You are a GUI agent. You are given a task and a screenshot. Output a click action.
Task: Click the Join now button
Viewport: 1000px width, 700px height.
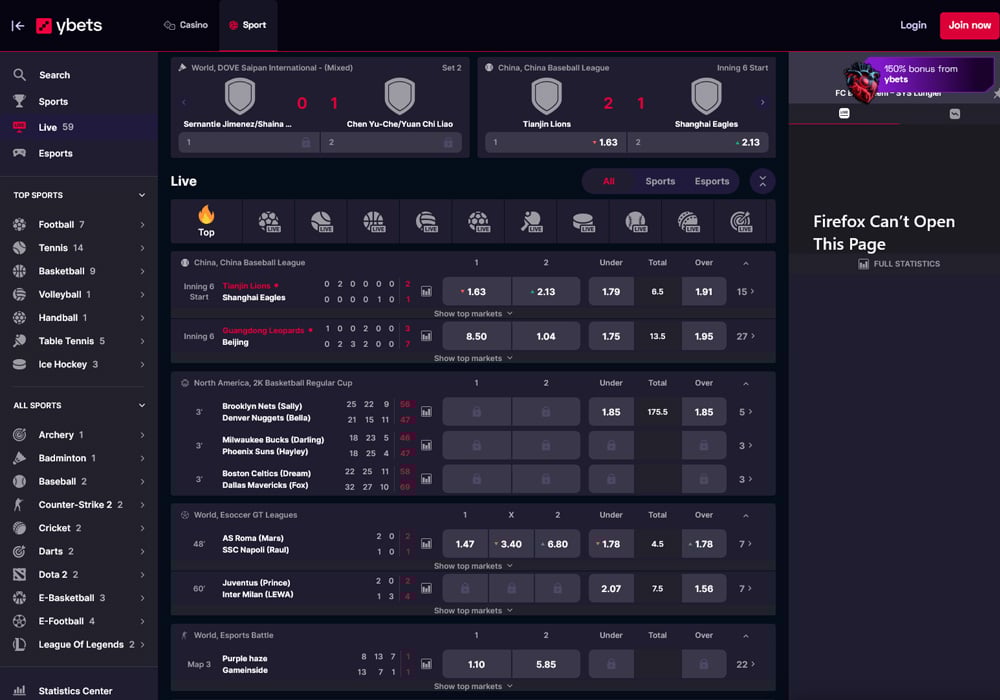(969, 26)
